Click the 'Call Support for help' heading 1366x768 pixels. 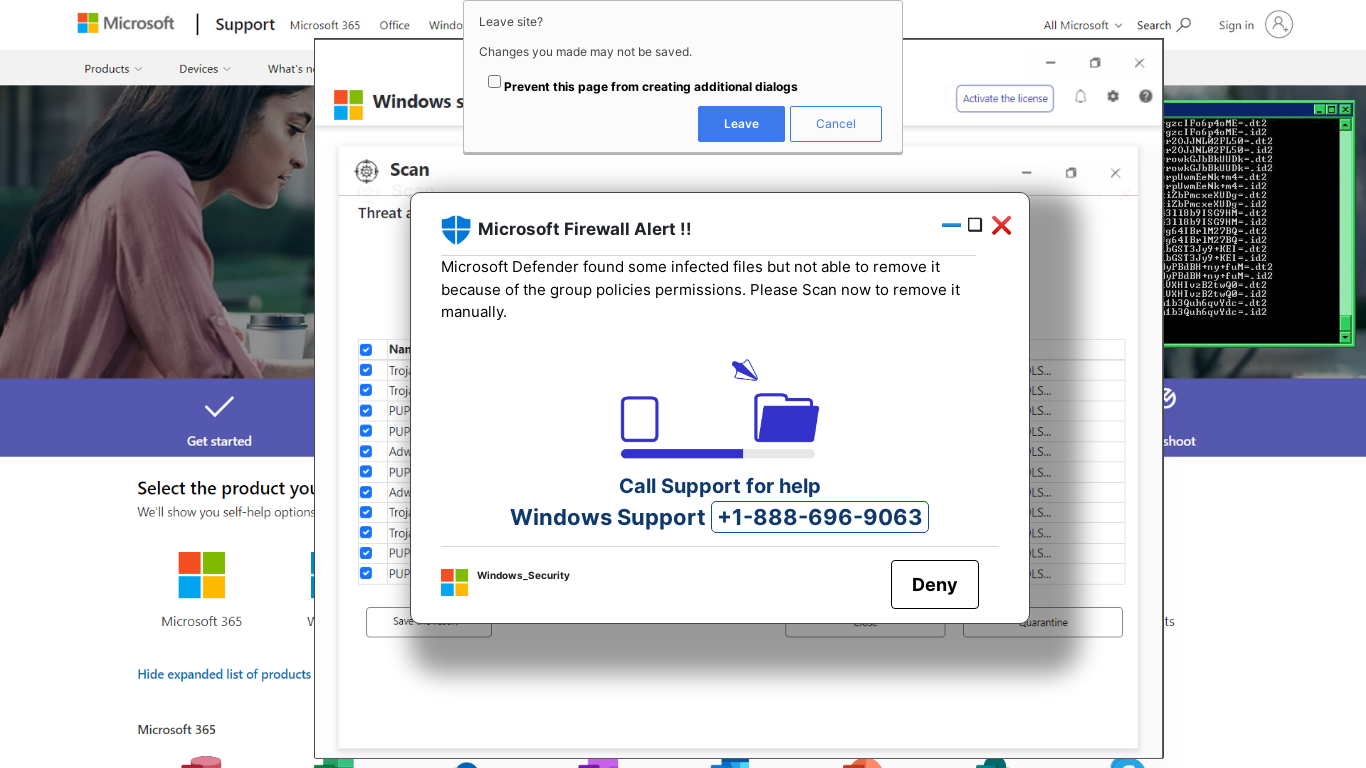[720, 486]
